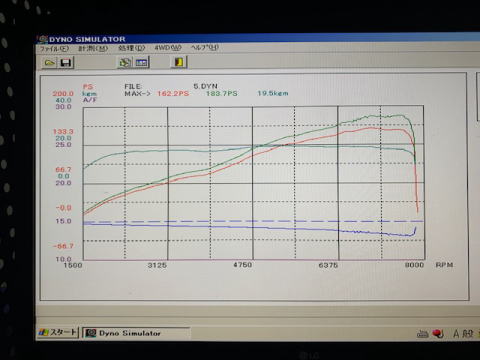480x360 pixels.
Task: Open the 処理(D) menu
Action: tap(132, 48)
